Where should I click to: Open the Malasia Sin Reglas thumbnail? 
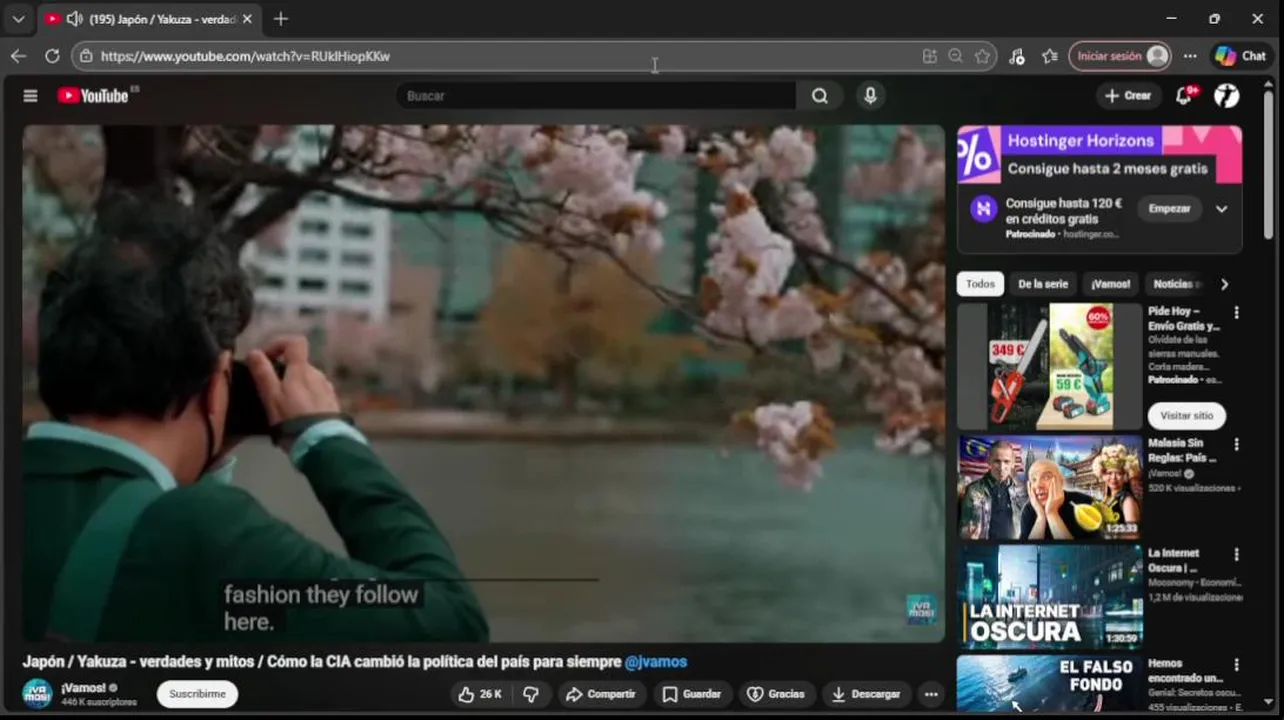1049,487
